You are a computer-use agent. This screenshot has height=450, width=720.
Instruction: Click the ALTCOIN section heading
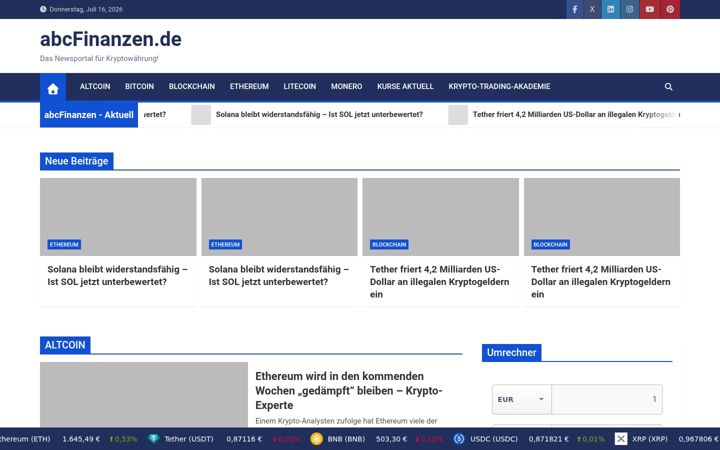coord(65,345)
